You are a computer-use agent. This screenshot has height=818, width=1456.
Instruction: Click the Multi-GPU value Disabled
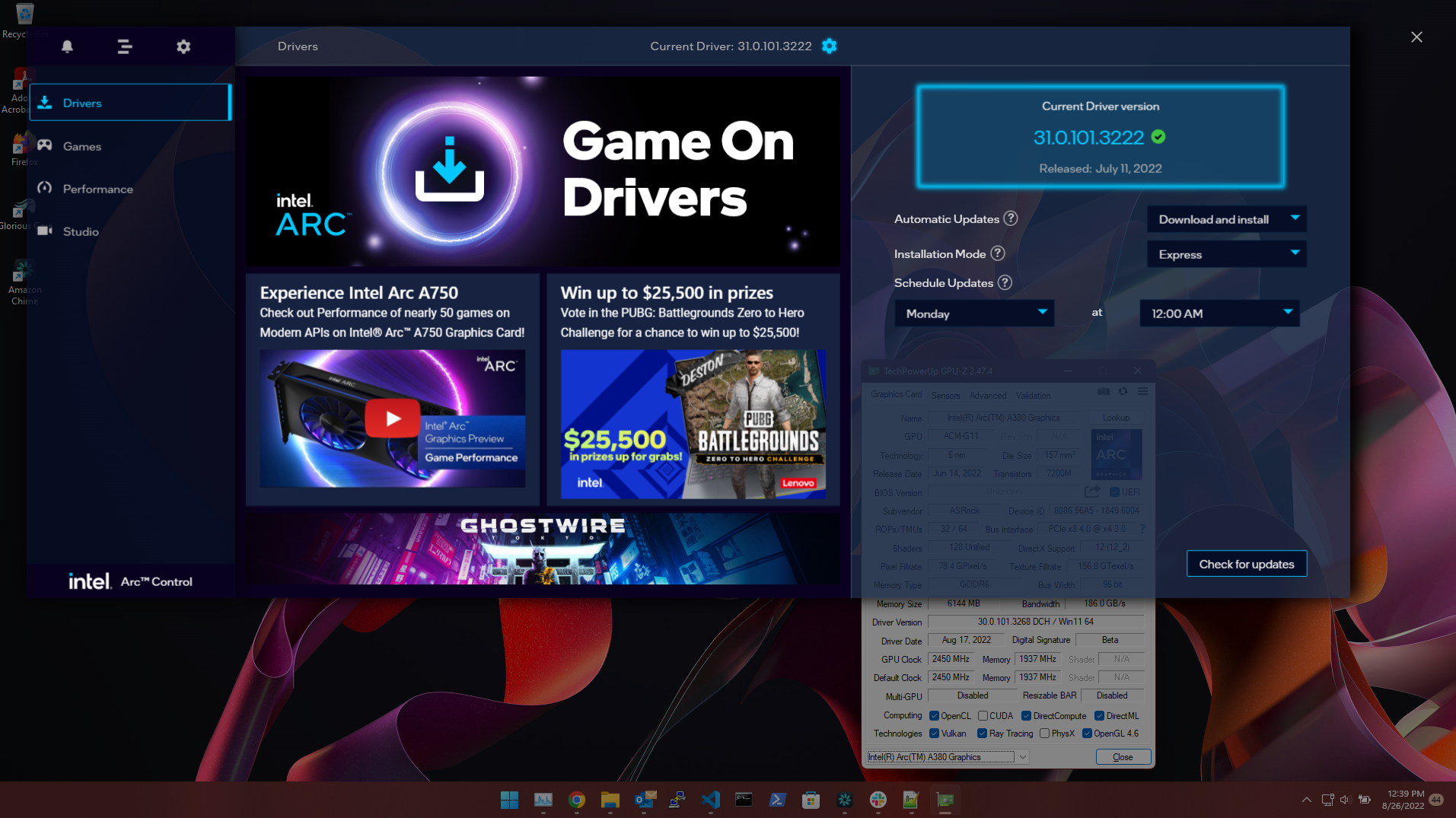pyautogui.click(x=973, y=695)
